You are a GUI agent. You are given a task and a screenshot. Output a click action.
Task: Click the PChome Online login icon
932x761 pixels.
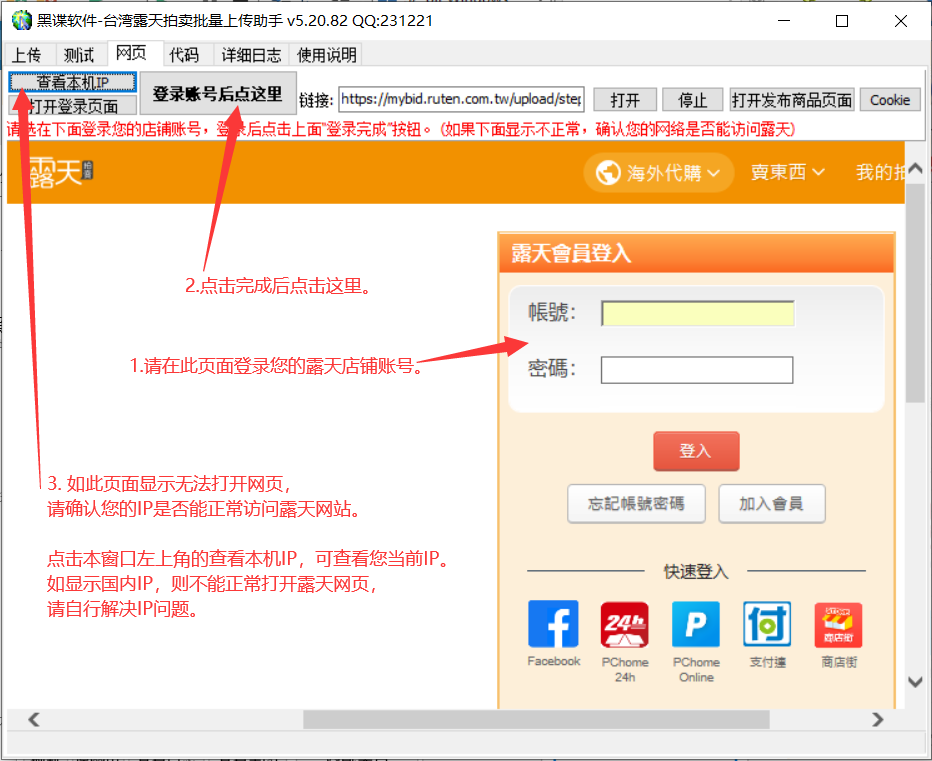tap(695, 624)
